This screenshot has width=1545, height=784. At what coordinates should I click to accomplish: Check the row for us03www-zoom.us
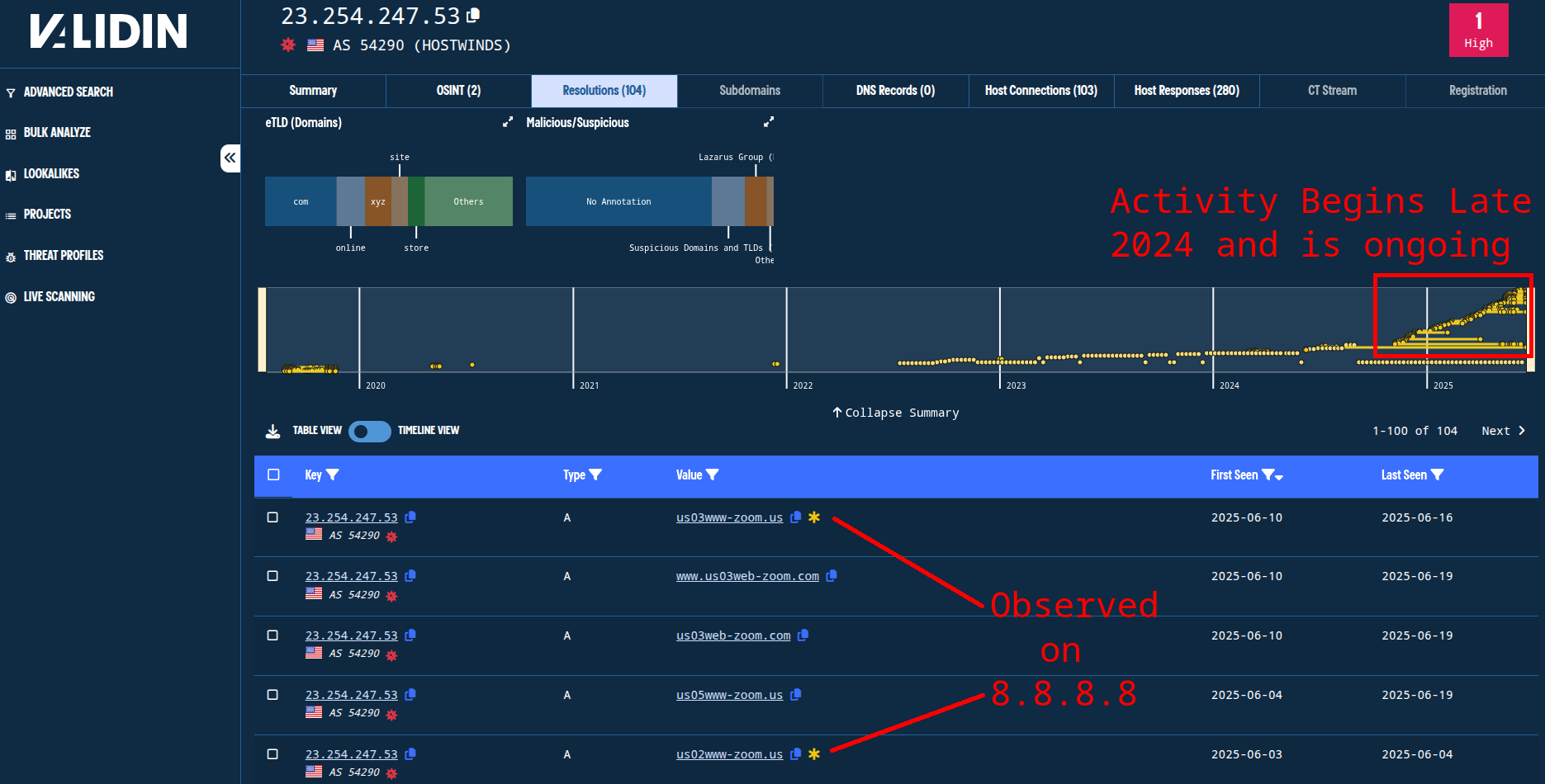click(273, 517)
